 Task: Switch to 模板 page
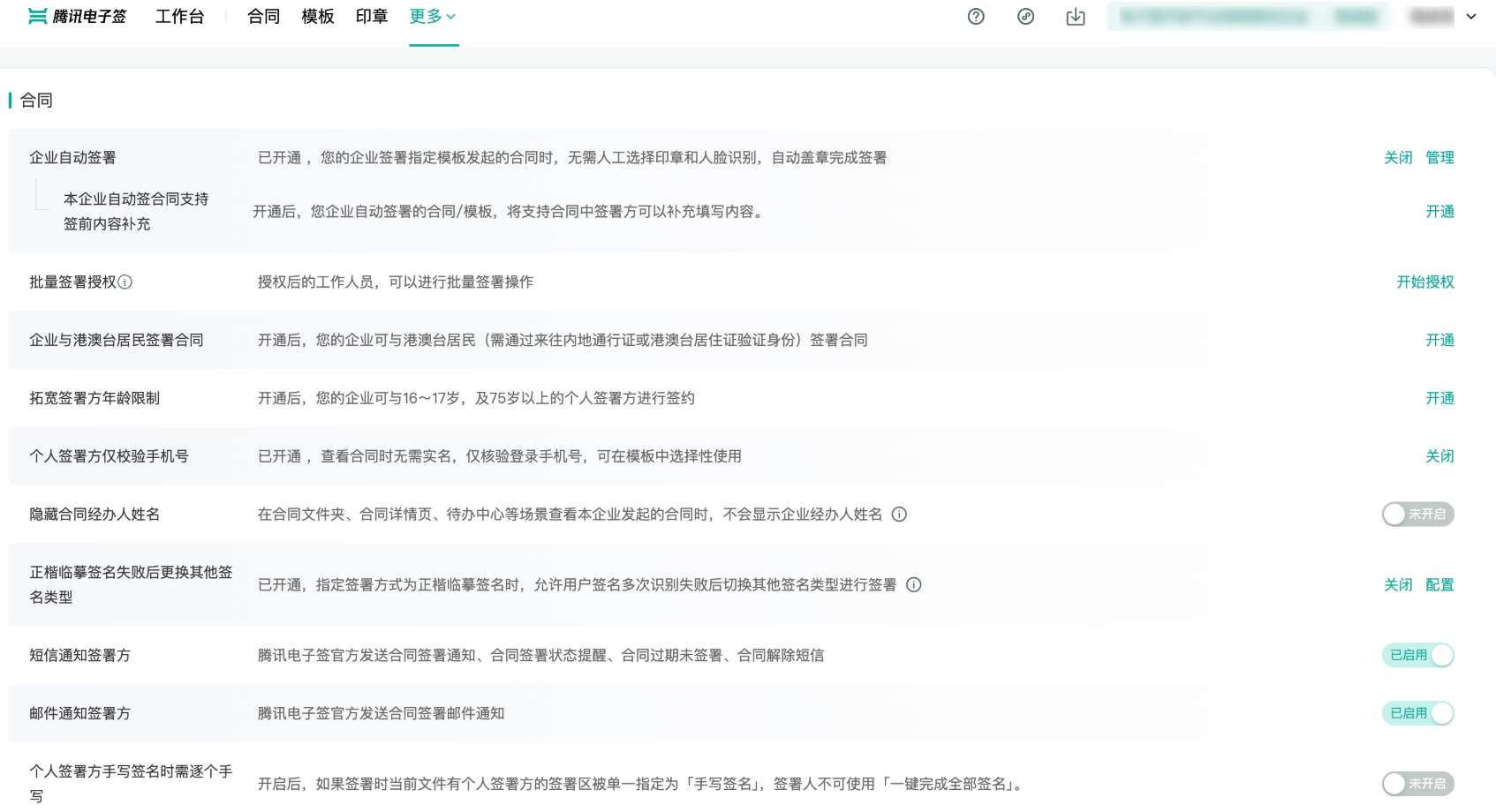[318, 17]
